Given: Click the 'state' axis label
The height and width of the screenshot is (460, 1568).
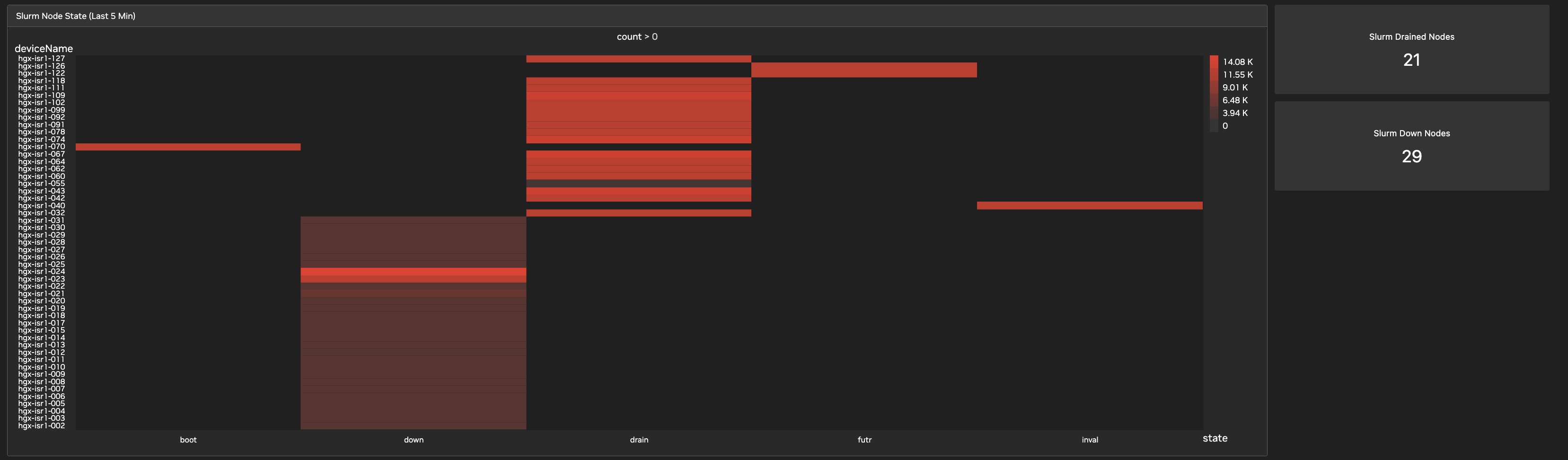Looking at the screenshot, I should pos(1215,438).
